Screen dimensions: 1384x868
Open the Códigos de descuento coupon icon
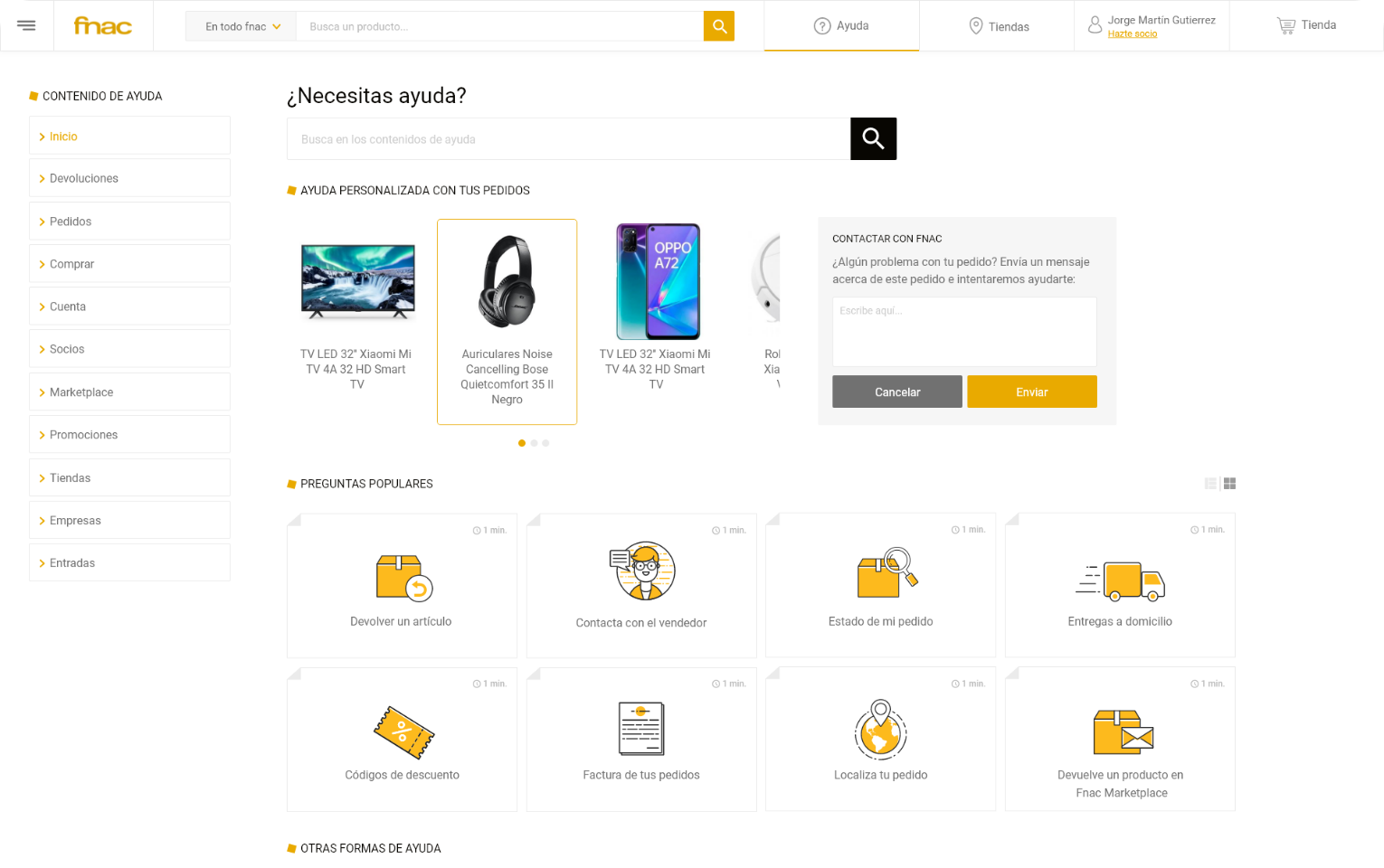403,732
